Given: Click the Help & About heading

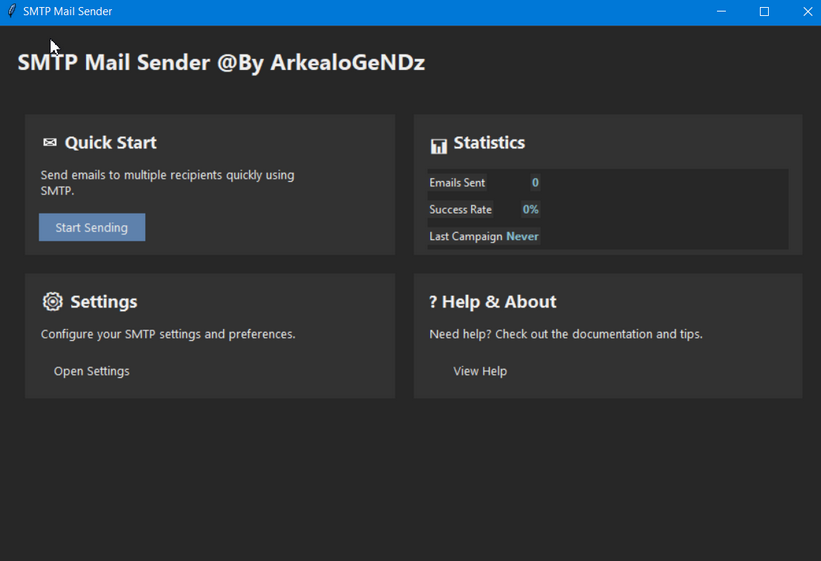Looking at the screenshot, I should point(500,302).
